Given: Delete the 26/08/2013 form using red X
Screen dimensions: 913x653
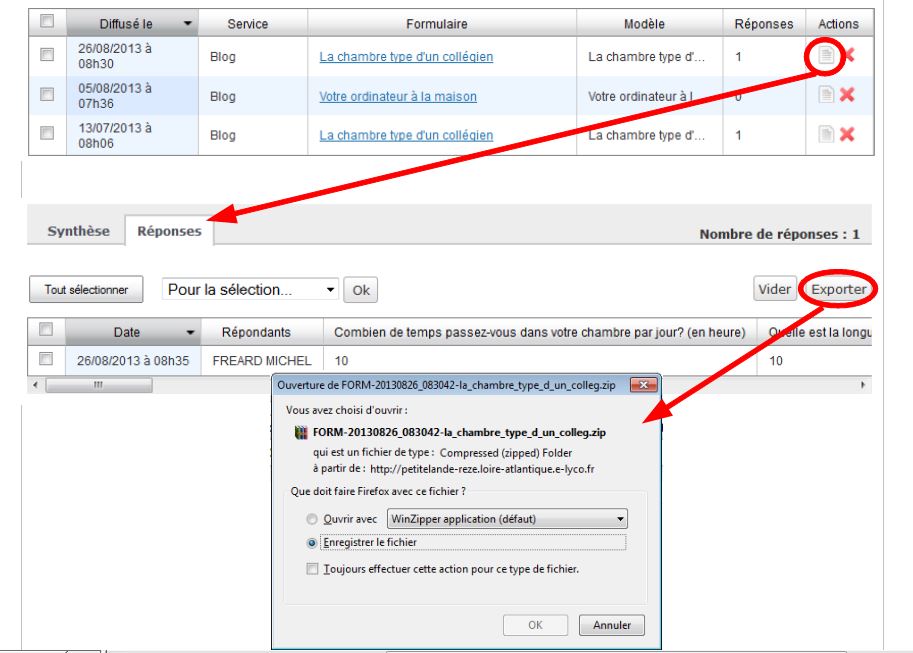Looking at the screenshot, I should [x=848, y=56].
